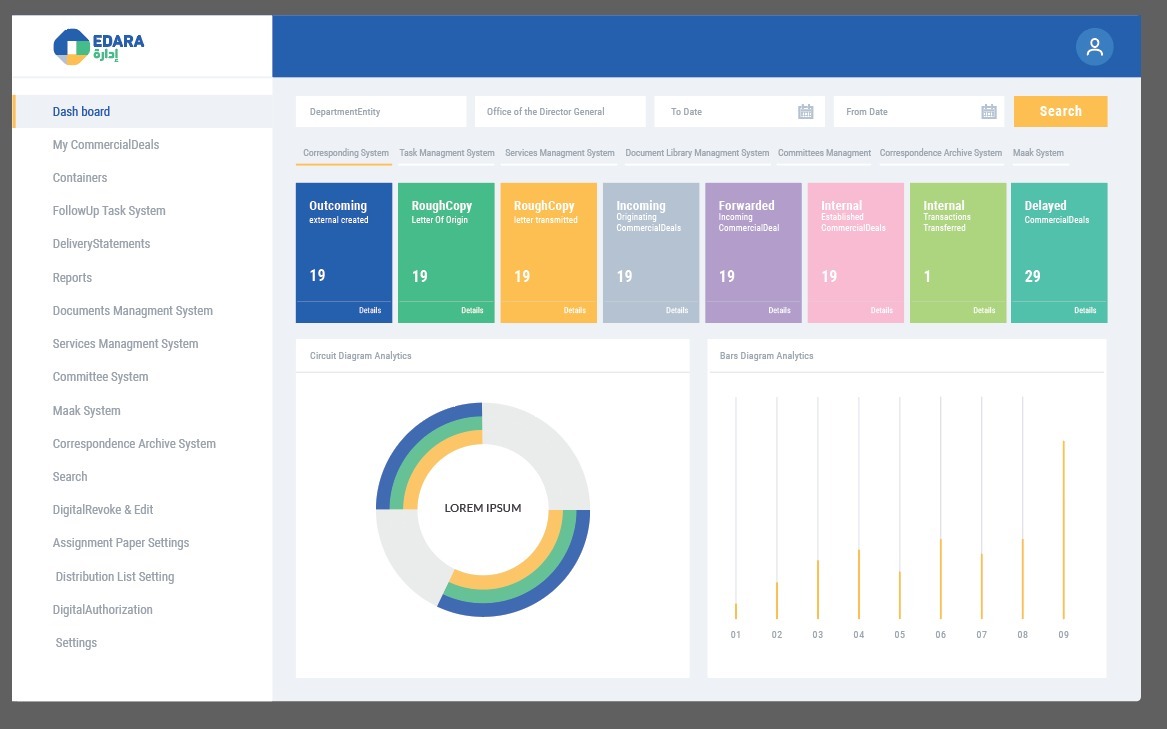View Details on Outcoming external created card

[x=370, y=311]
